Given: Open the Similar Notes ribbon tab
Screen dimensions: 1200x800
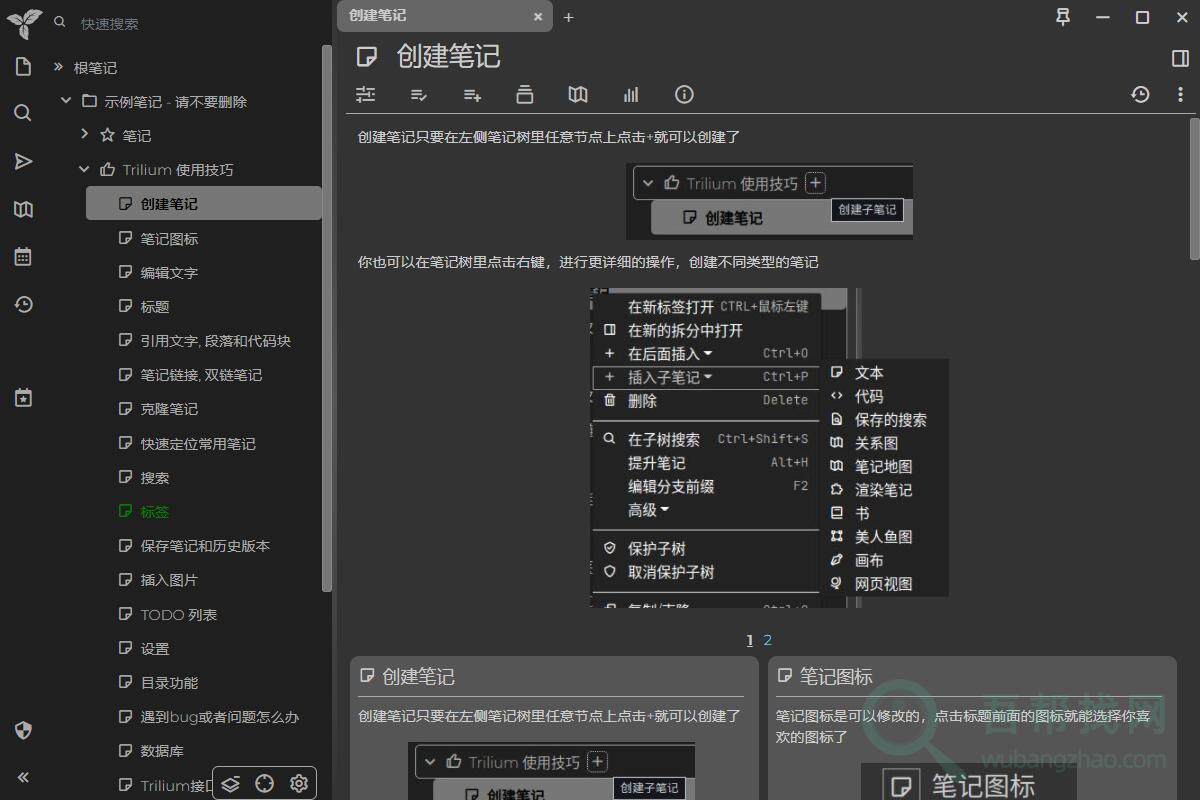Looking at the screenshot, I should pos(631,94).
